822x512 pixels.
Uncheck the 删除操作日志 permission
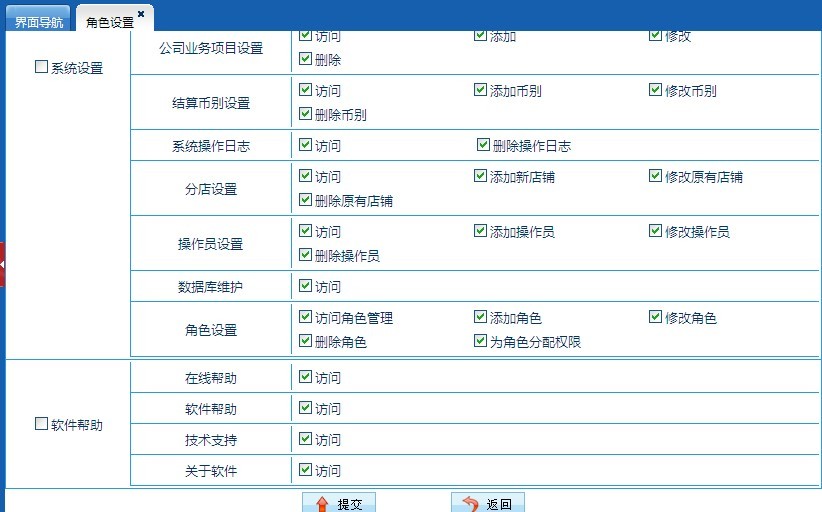(484, 145)
